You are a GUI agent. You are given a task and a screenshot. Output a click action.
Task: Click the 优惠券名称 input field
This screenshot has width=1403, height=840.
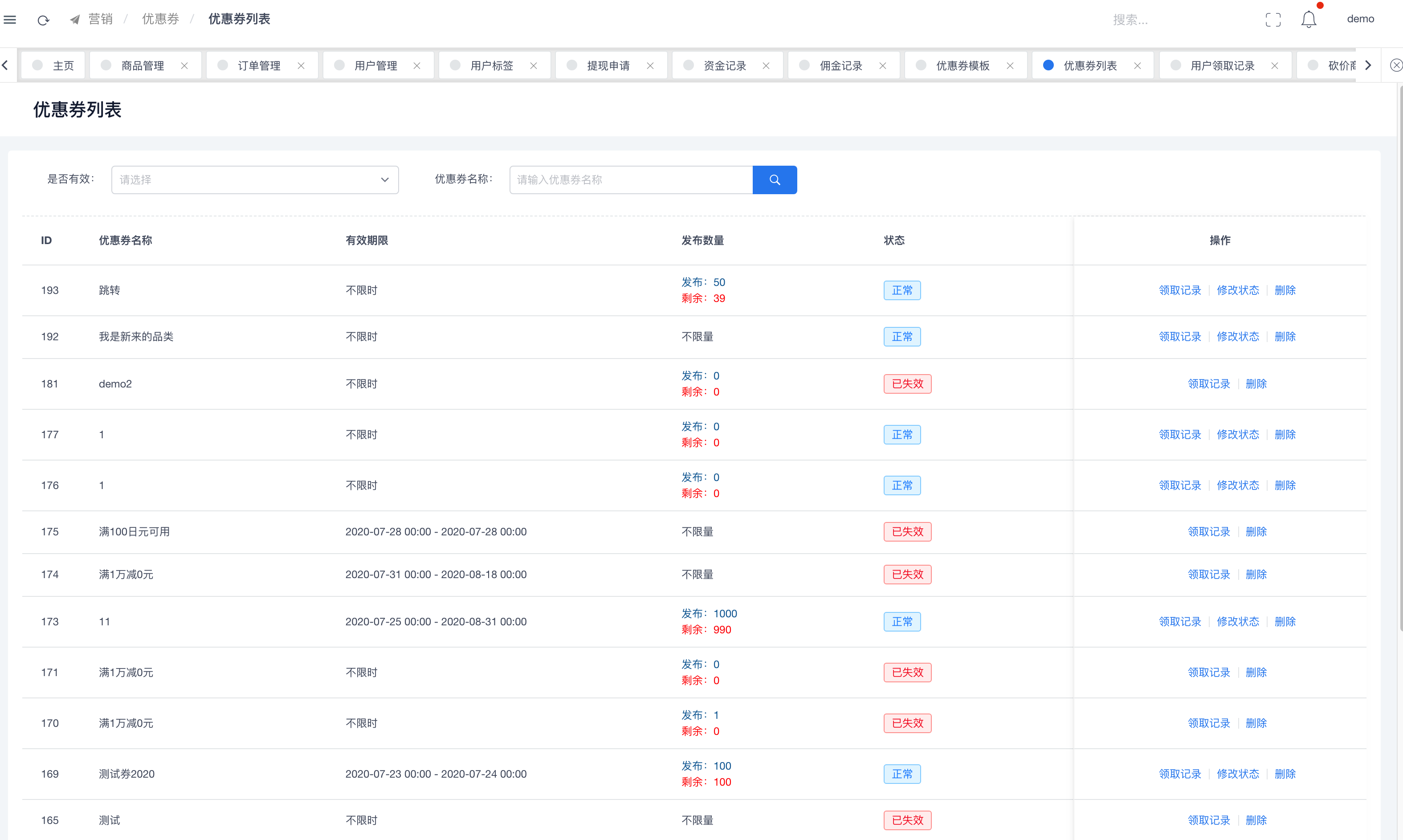(631, 180)
